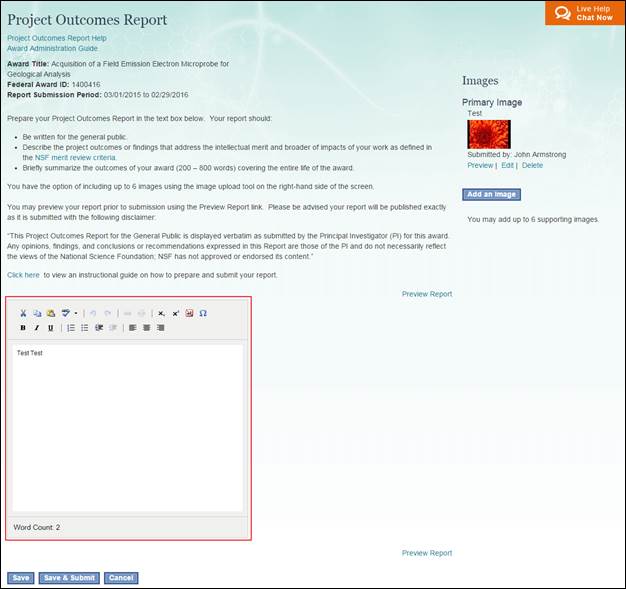The image size is (626, 589).
Task: Apply subscript formatting
Action: pyautogui.click(x=162, y=313)
